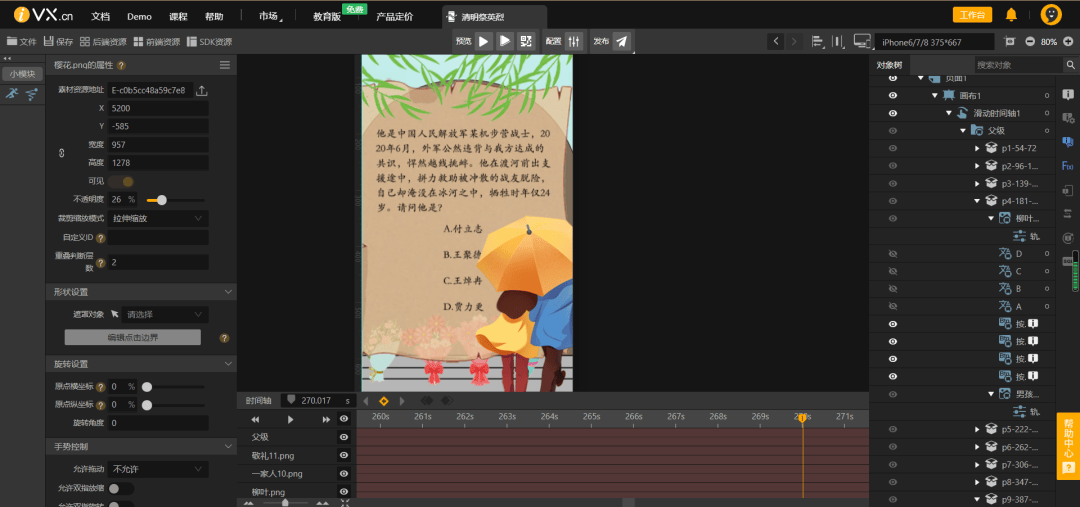The image size is (1080, 507).
Task: Click the notification bell icon
Action: click(x=1011, y=15)
